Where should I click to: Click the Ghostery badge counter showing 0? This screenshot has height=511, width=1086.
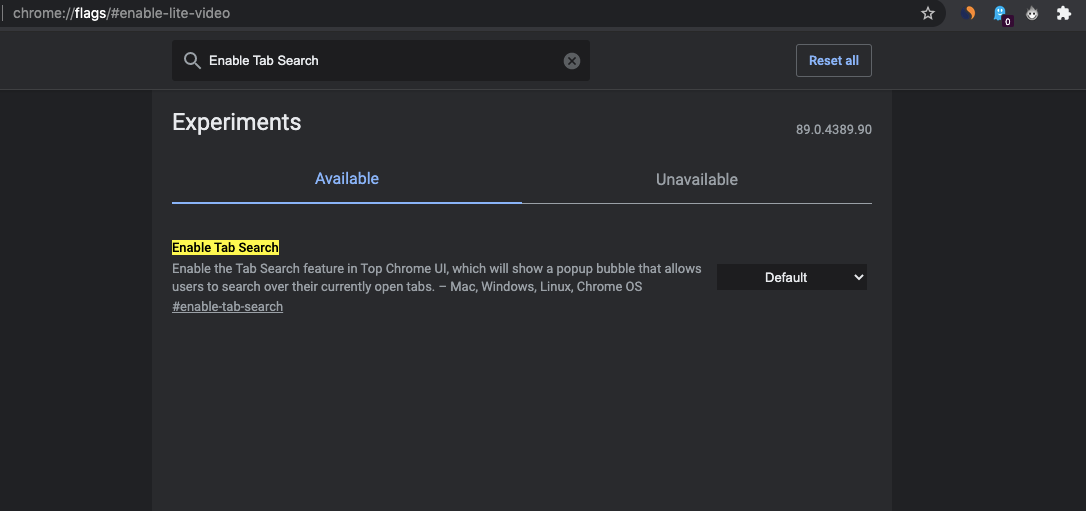pos(1006,21)
